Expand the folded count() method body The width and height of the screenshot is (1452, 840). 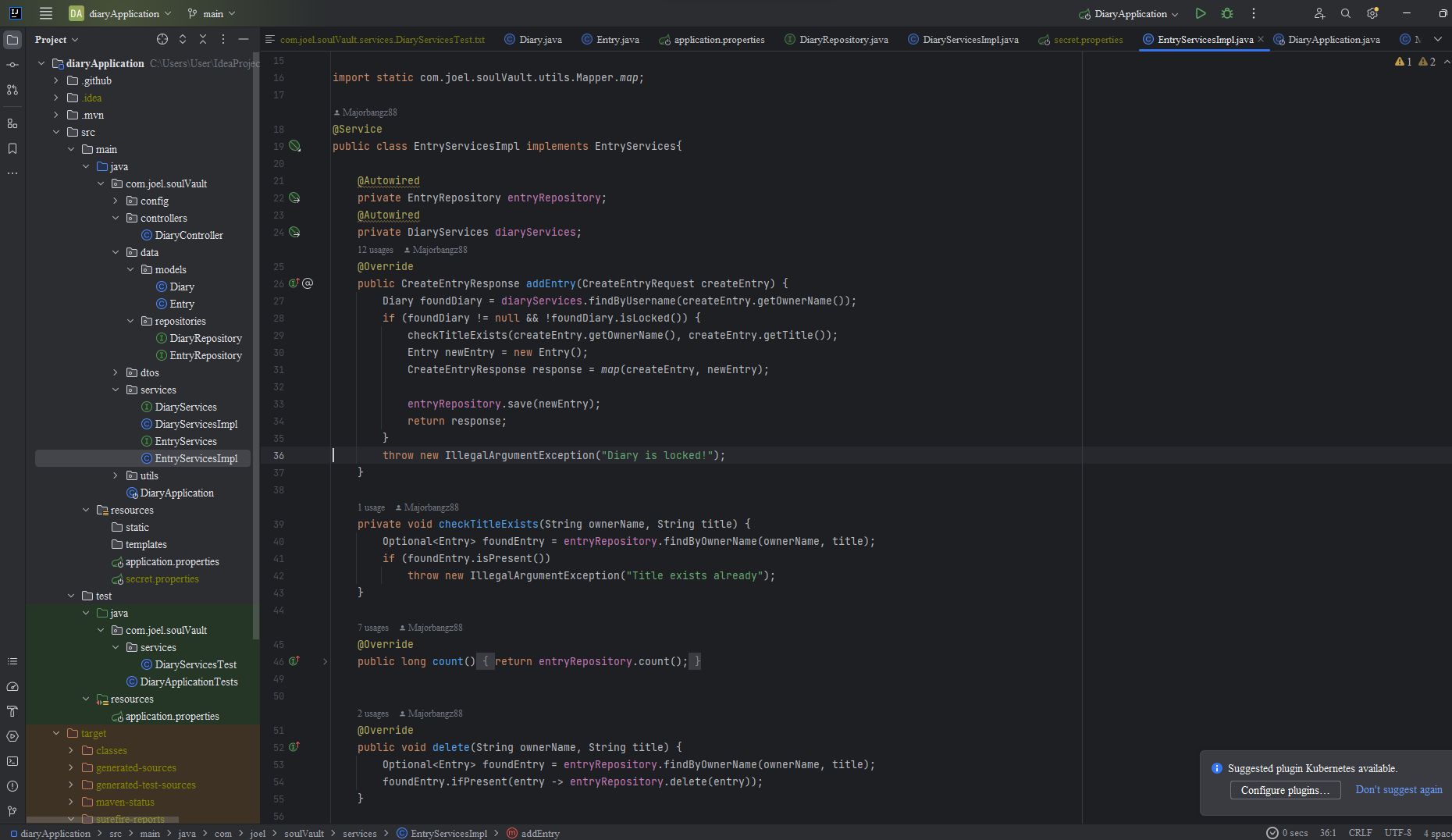click(x=326, y=661)
